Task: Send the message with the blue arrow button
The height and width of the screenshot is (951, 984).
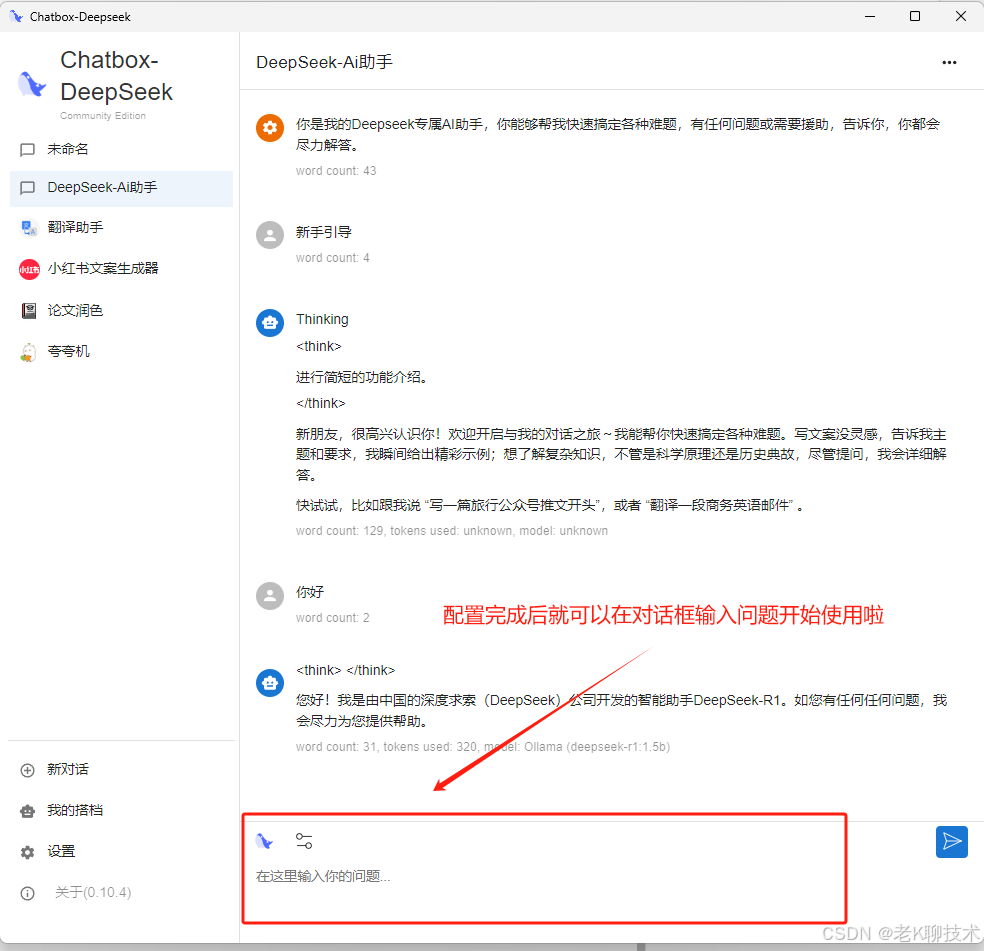Action: (x=951, y=841)
